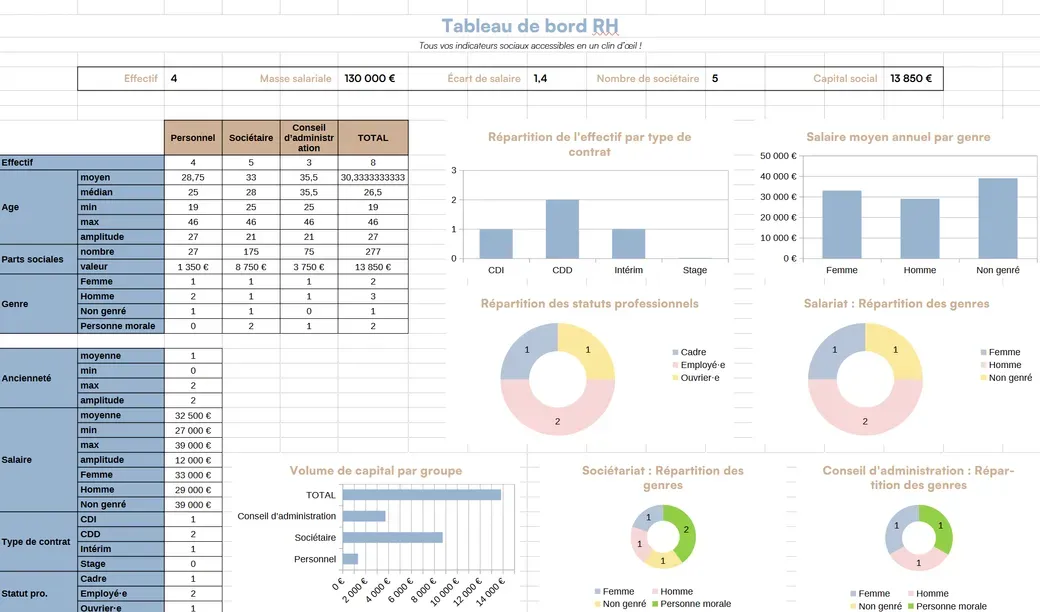This screenshot has height=612, width=1040.
Task: Select the "Personnel" column header cell
Action: 193,137
